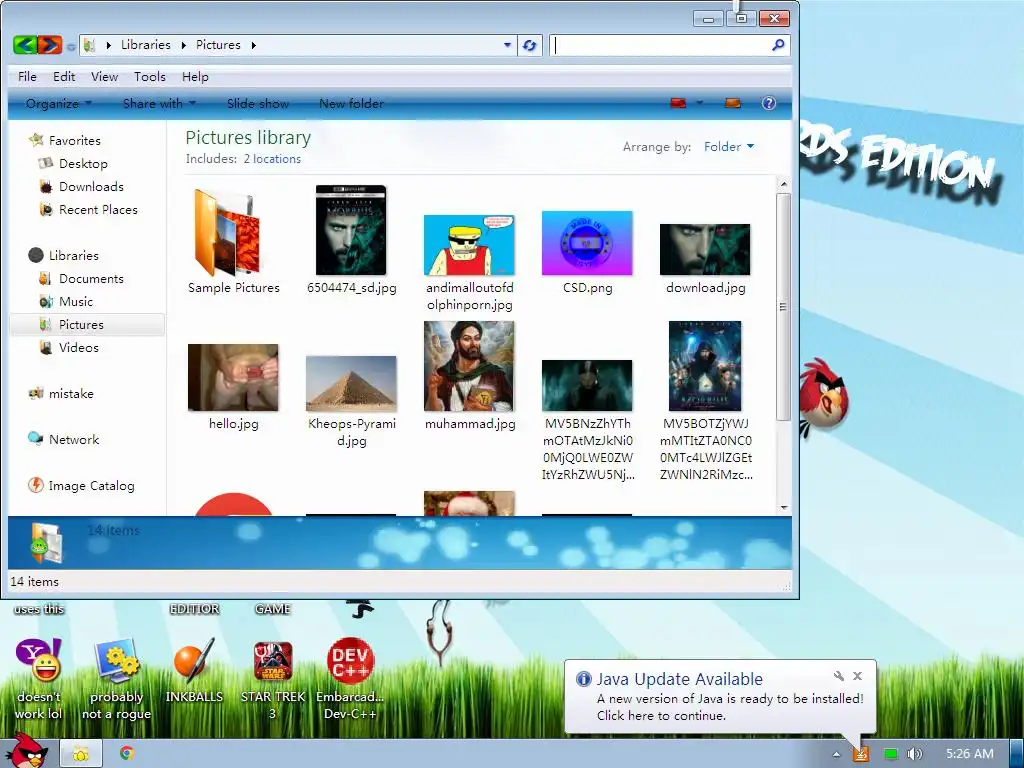Image resolution: width=1024 pixels, height=768 pixels.
Task: Open the Edit menu
Action: pyautogui.click(x=64, y=76)
